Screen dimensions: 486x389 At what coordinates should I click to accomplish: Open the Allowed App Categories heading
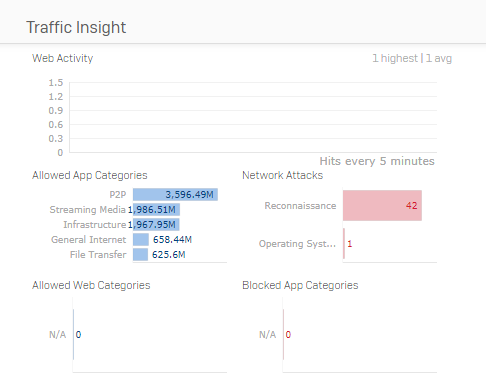coord(90,175)
